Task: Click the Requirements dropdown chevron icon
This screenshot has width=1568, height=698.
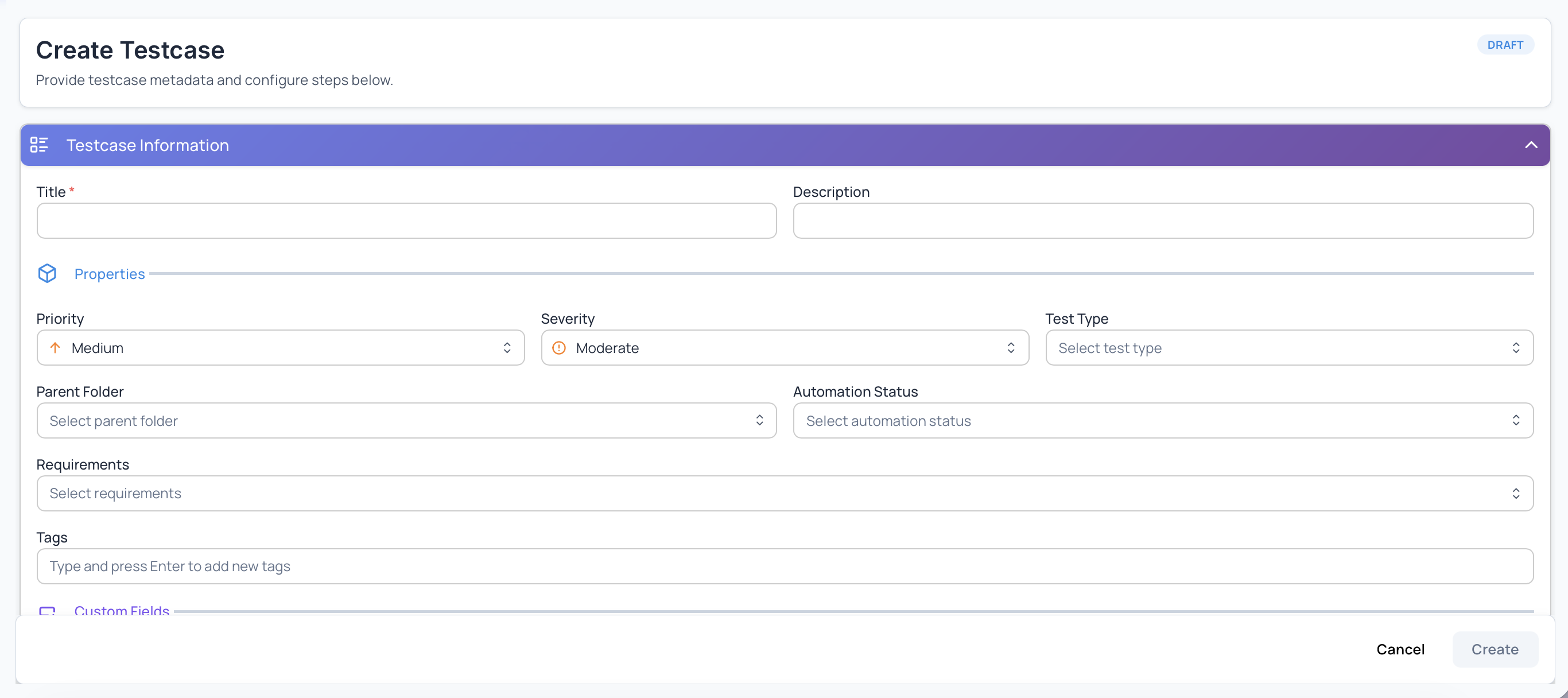Action: click(x=1516, y=494)
